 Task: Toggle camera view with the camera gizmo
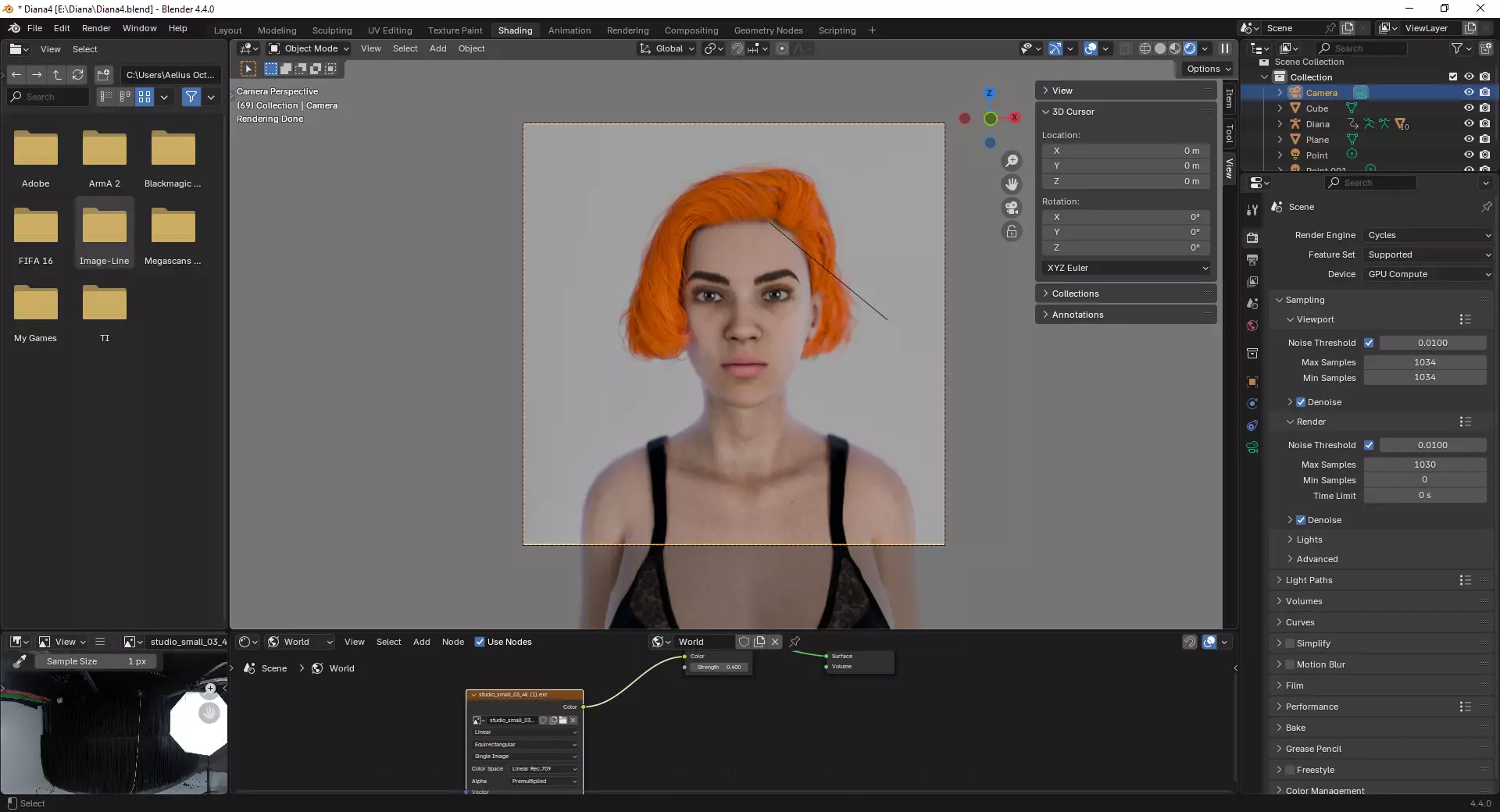click(x=1012, y=208)
